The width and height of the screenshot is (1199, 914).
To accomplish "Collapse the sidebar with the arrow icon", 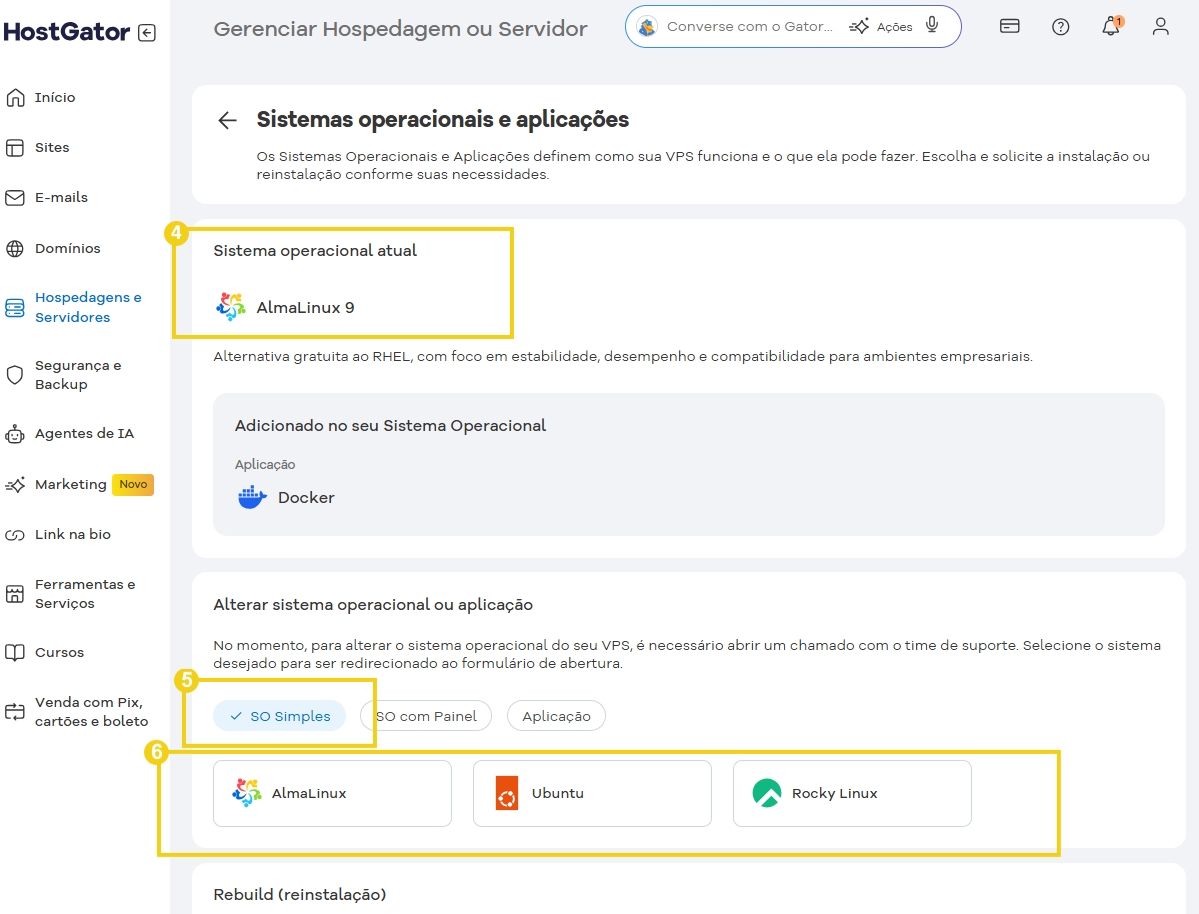I will (x=148, y=31).
